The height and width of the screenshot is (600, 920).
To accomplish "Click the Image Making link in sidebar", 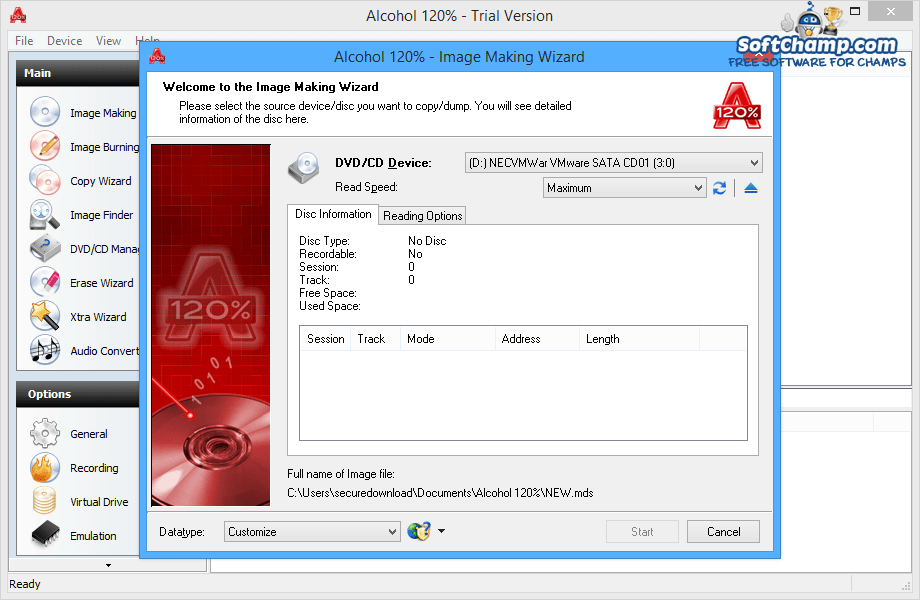I will (x=103, y=113).
